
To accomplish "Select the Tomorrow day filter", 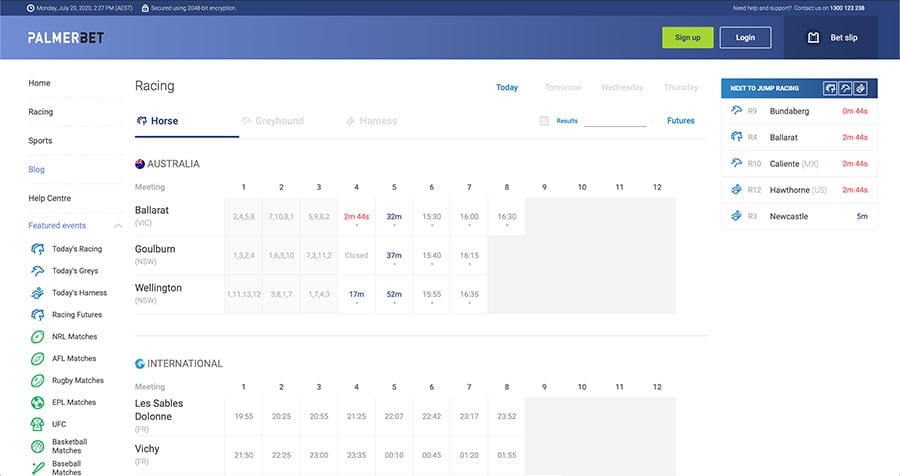I will coord(563,87).
